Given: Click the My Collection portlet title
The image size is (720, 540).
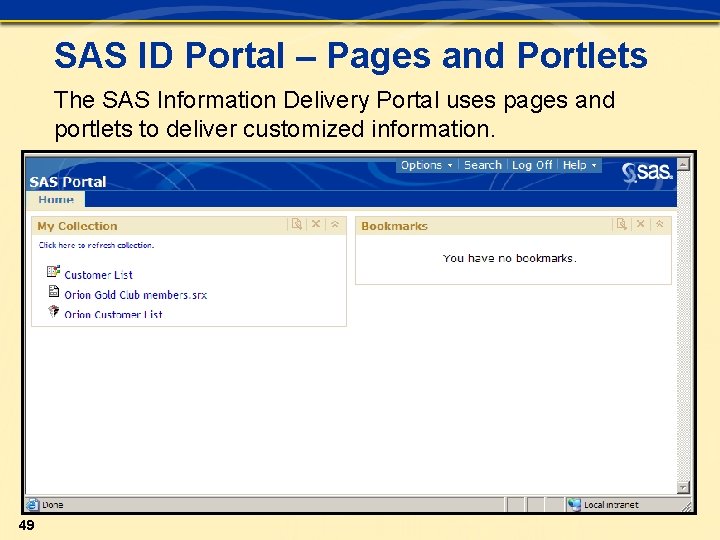Looking at the screenshot, I should coord(77,226).
